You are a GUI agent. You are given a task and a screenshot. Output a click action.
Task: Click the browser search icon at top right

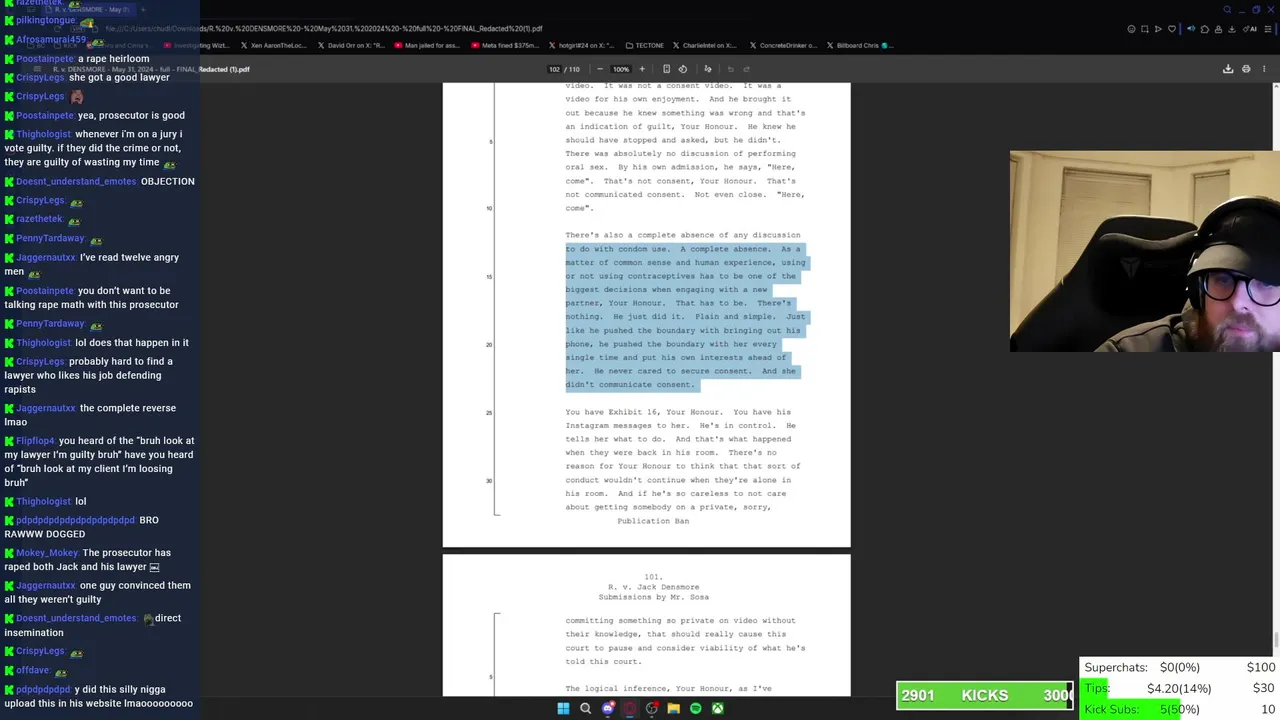pos(1228,10)
